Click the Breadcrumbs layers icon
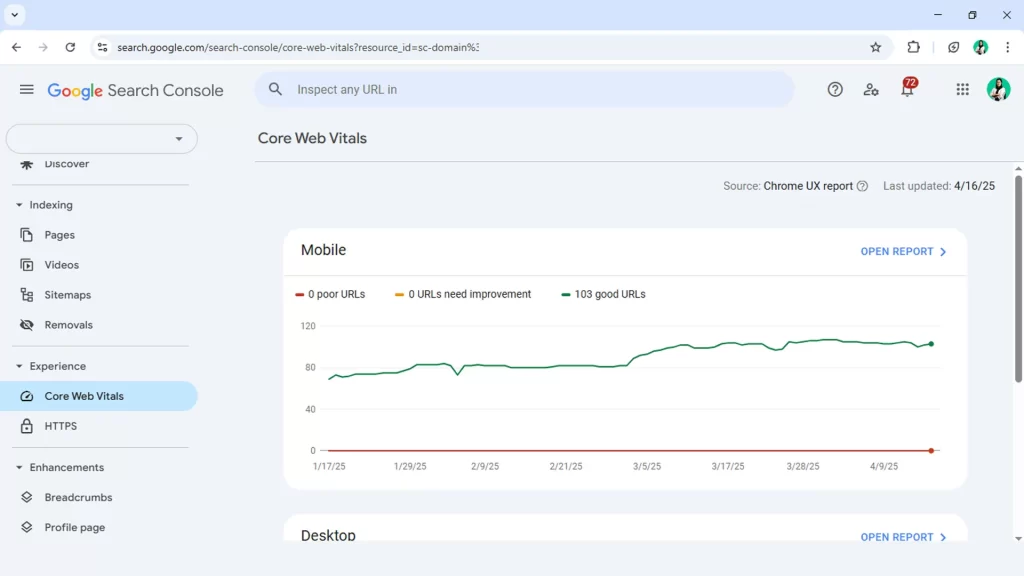Image resolution: width=1024 pixels, height=576 pixels. pos(27,498)
